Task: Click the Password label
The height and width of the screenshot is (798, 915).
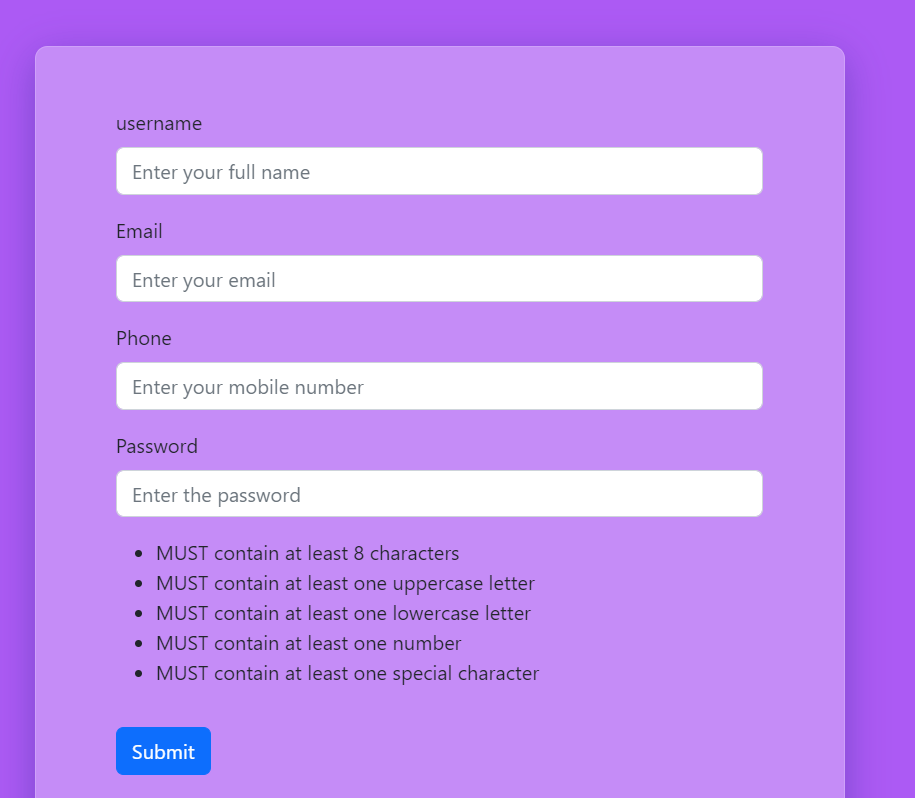Action: [157, 446]
